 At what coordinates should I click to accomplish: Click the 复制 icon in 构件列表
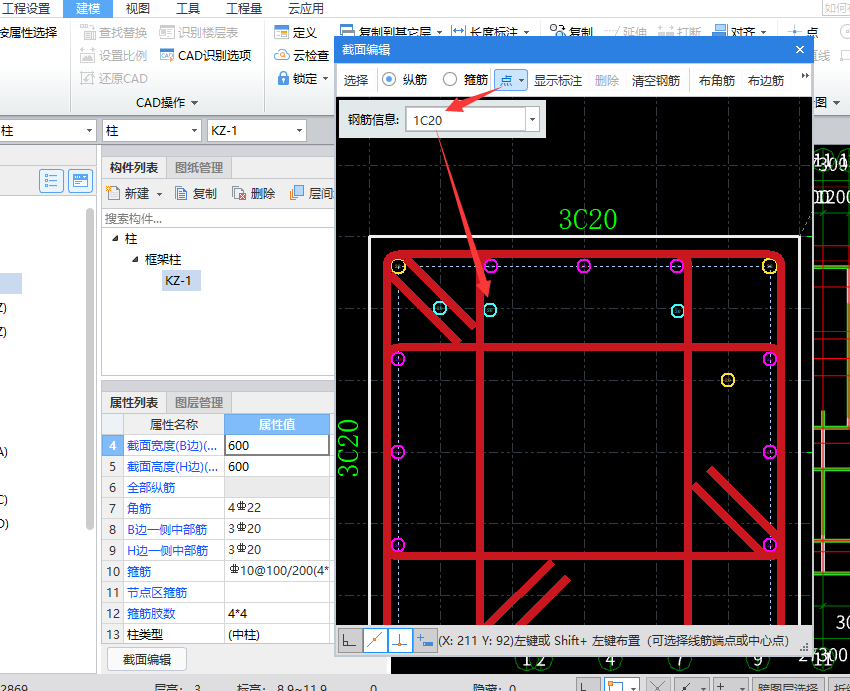click(x=181, y=193)
